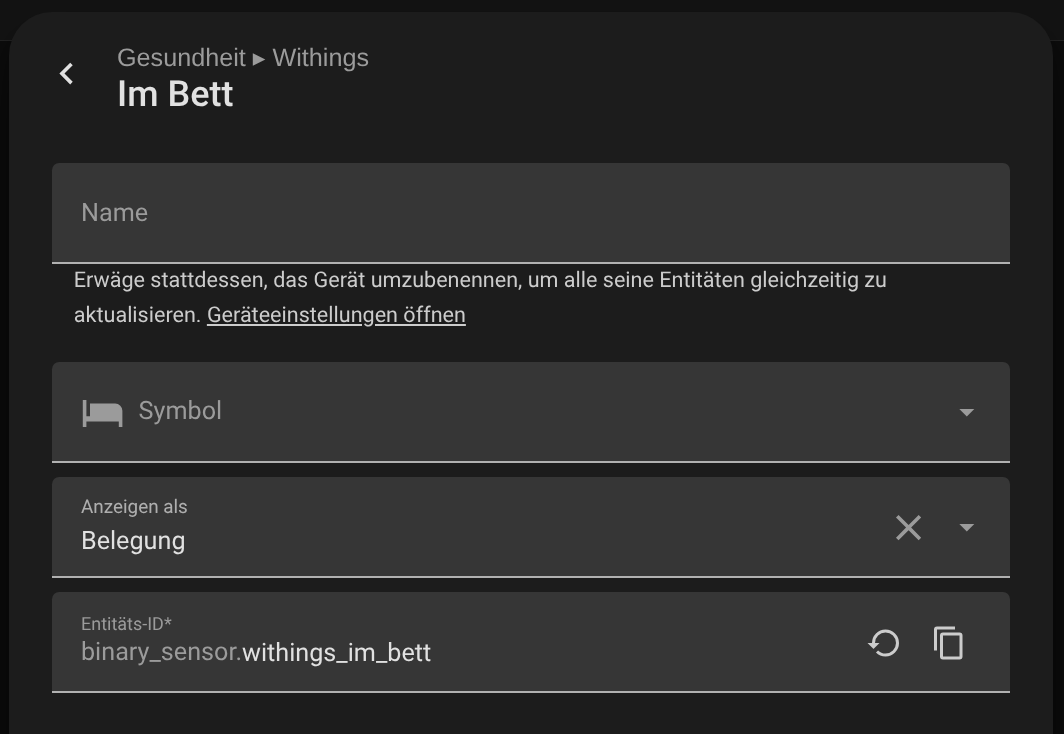Screen dimensions: 1064x734
Task: Expand the Symbol picker dropdown arrow
Action: point(966,412)
